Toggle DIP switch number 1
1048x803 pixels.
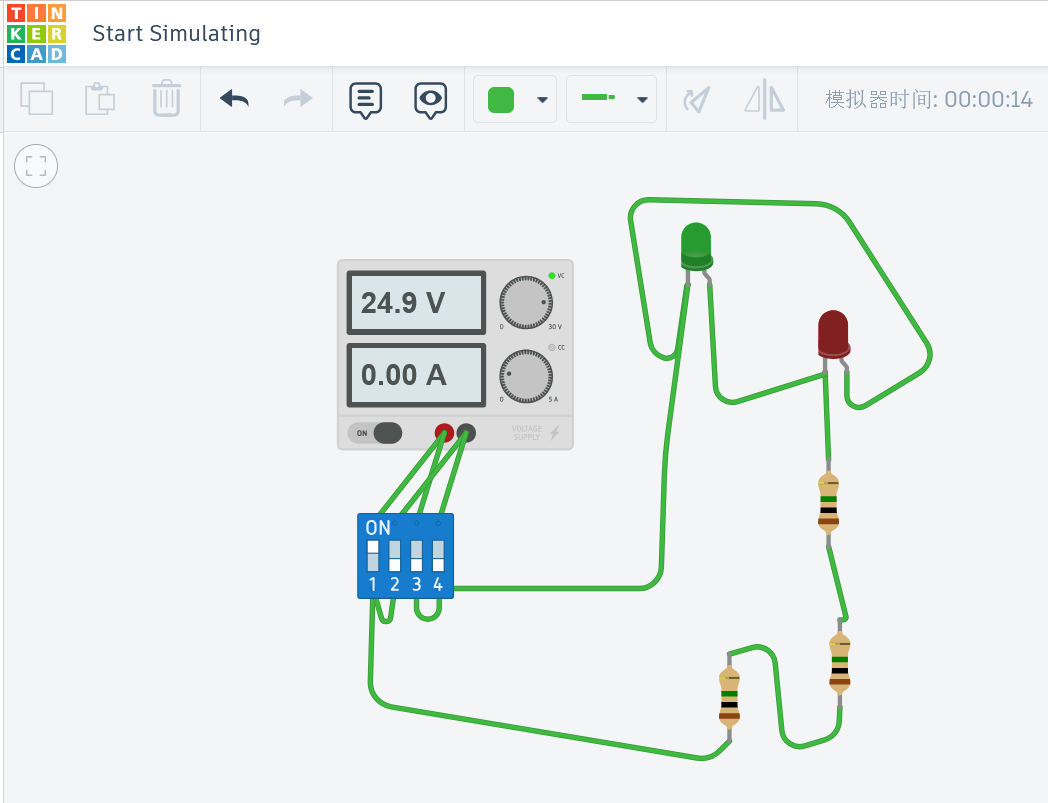[373, 556]
